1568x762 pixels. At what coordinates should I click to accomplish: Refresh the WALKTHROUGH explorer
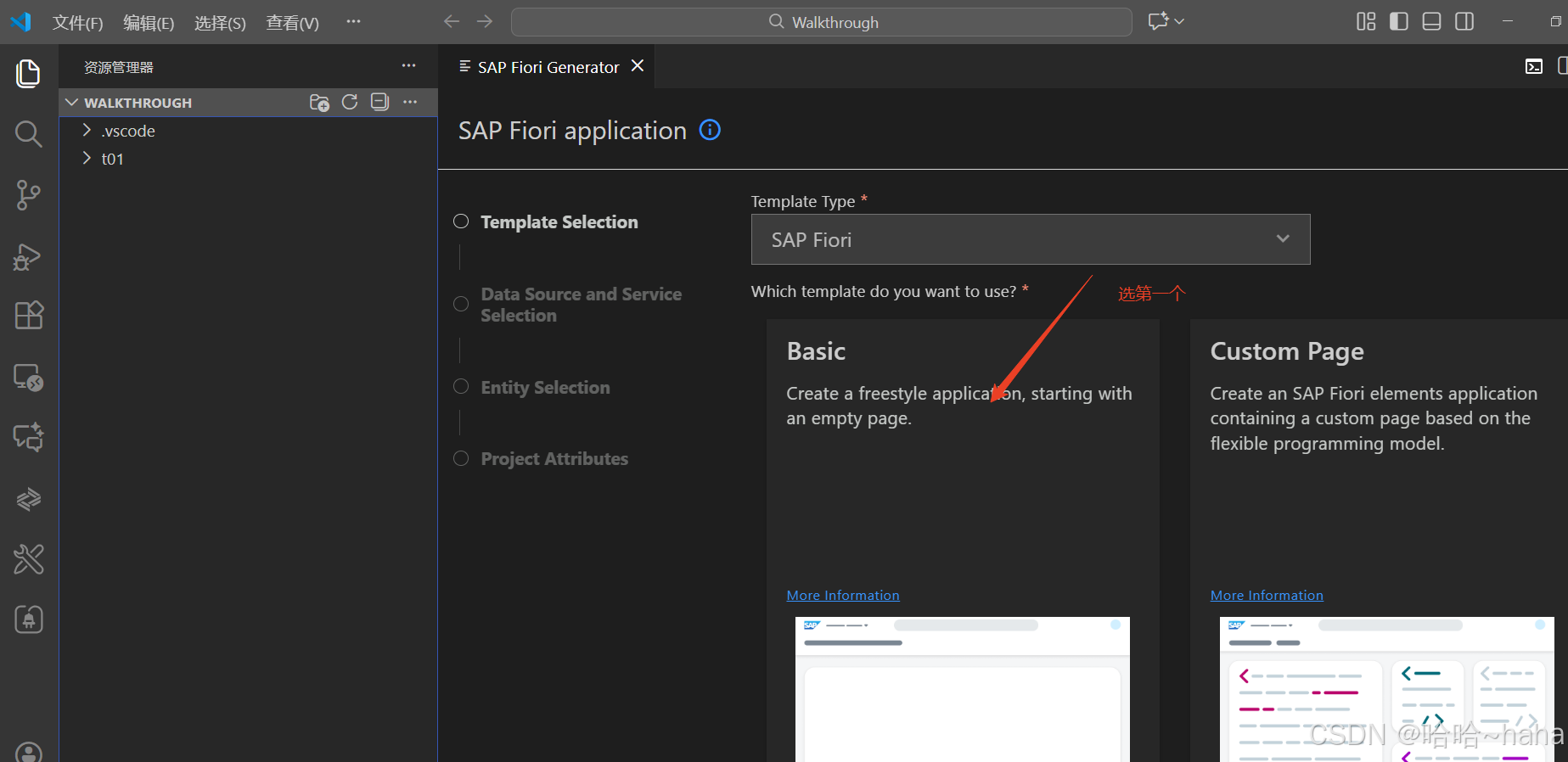pyautogui.click(x=350, y=103)
